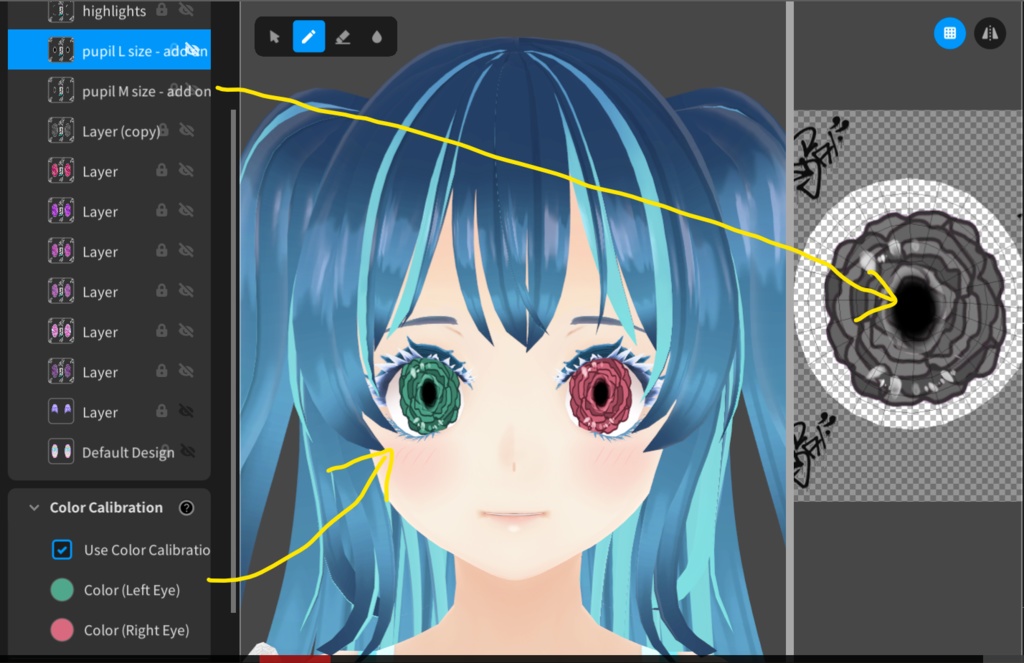Switch to the Eraser tool

(343, 36)
